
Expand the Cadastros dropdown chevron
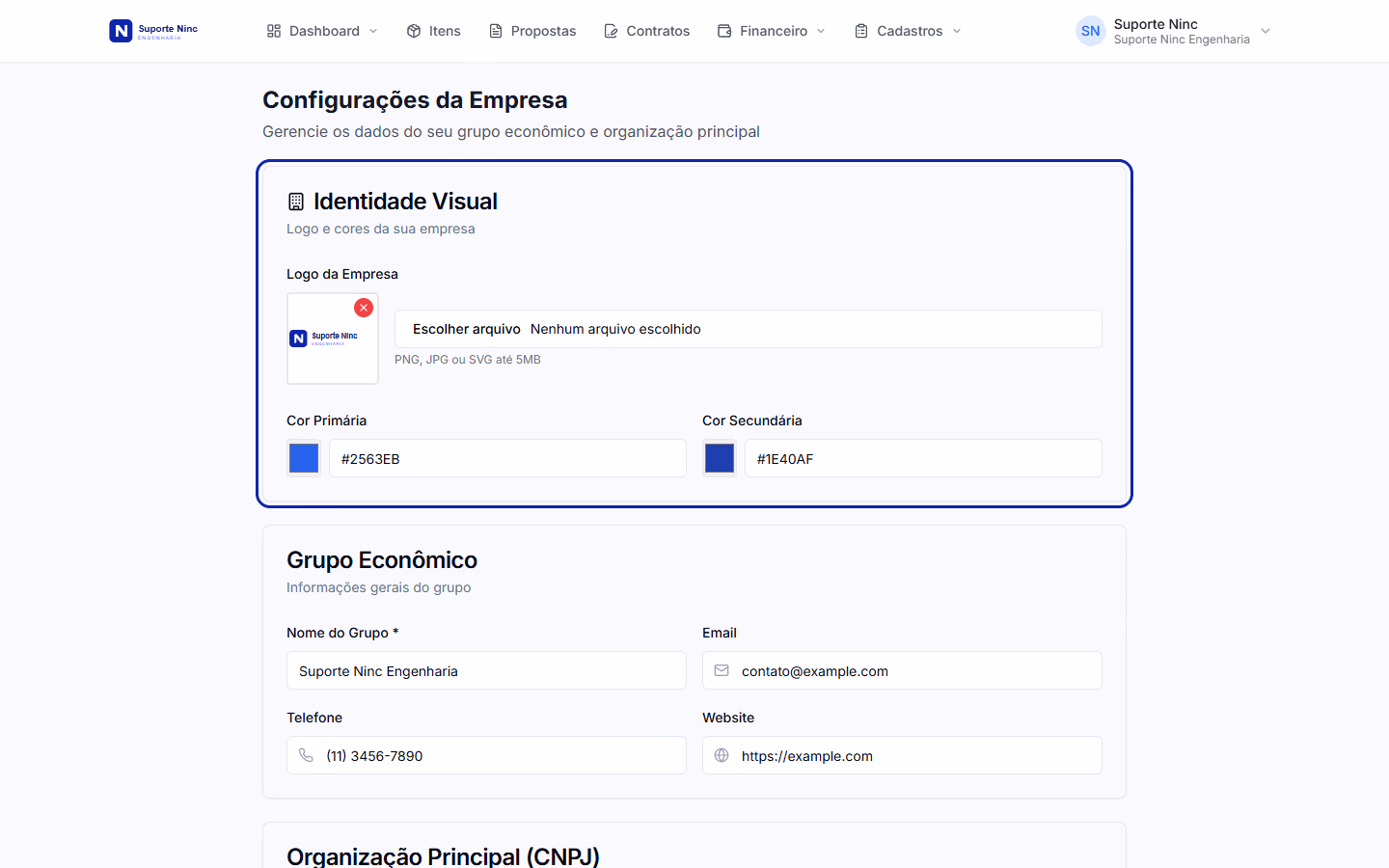(957, 31)
